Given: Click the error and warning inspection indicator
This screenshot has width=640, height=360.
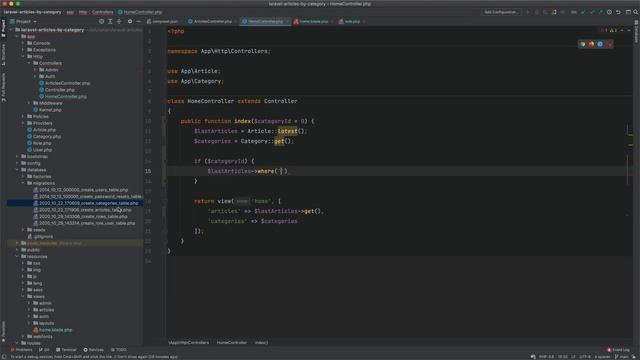Looking at the screenshot, I should click(x=609, y=31).
